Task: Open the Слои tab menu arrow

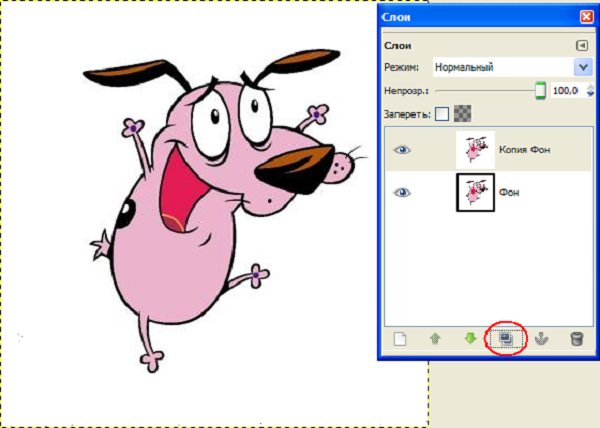Action: (582, 46)
